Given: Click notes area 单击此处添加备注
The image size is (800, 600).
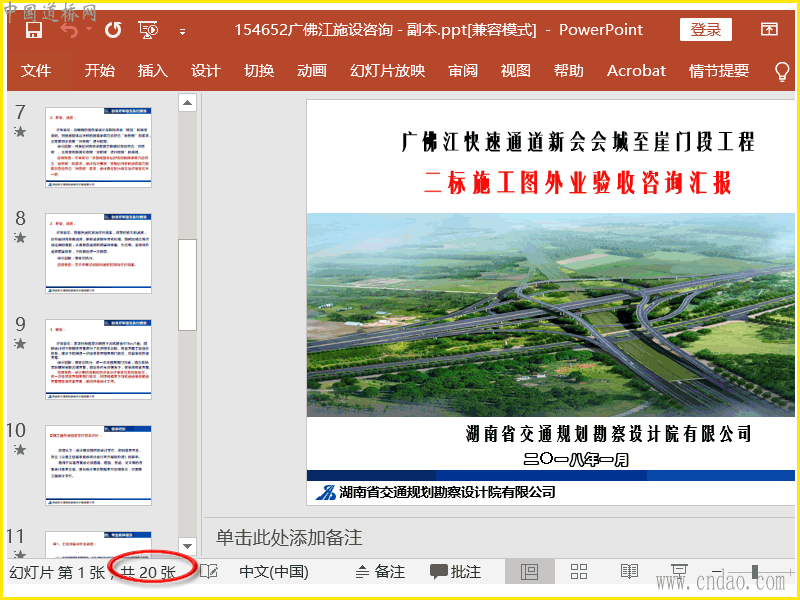Looking at the screenshot, I should pyautogui.click(x=289, y=538).
